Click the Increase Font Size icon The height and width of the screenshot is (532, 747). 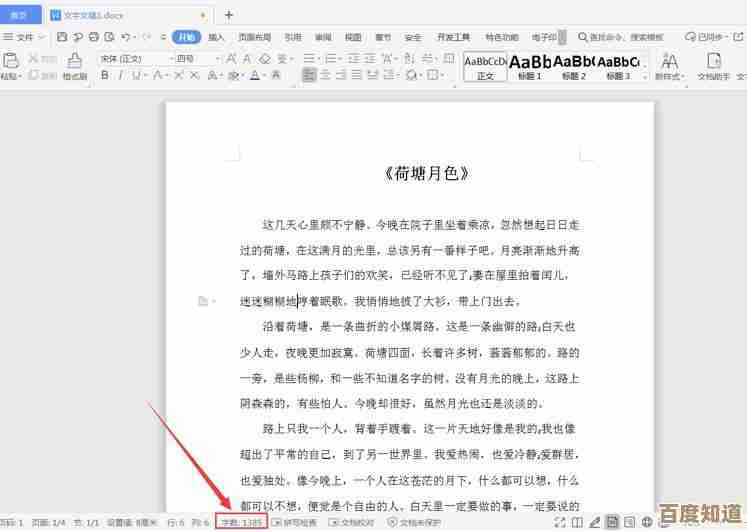pos(232,59)
